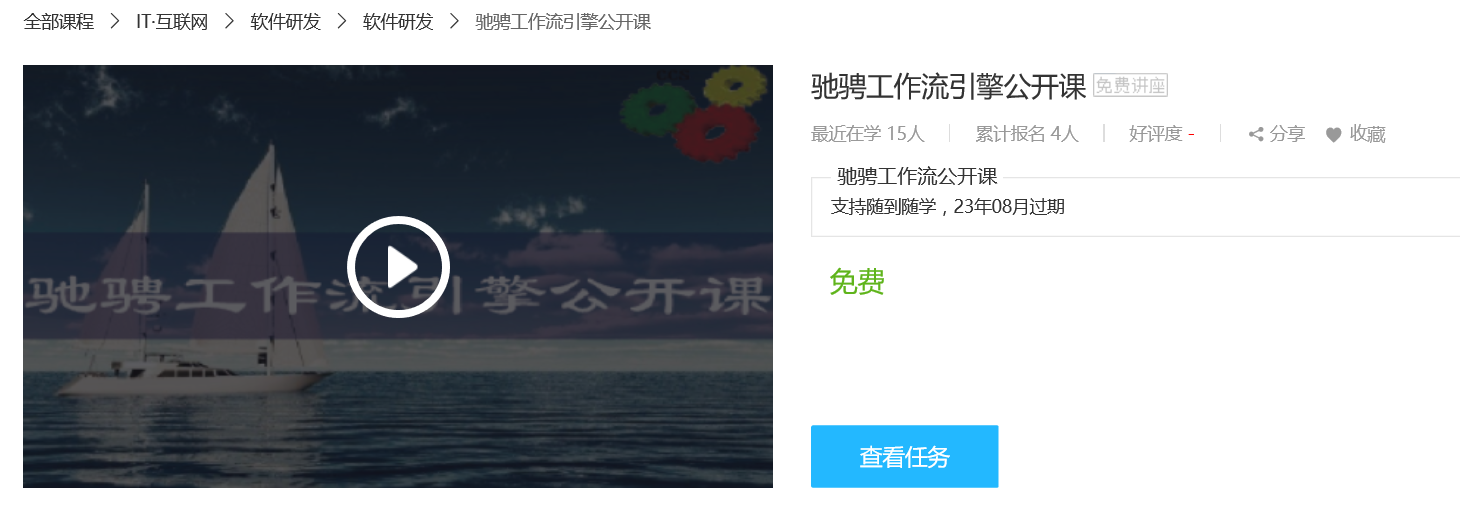Click the chevron arrow after 全部课程
Viewport: 1460px width, 507px height.
115,22
